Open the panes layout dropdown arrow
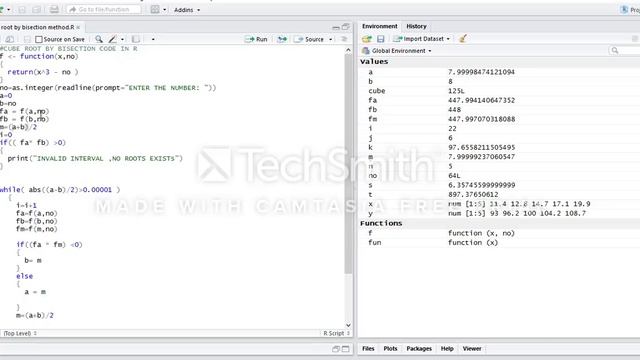 click(165, 10)
